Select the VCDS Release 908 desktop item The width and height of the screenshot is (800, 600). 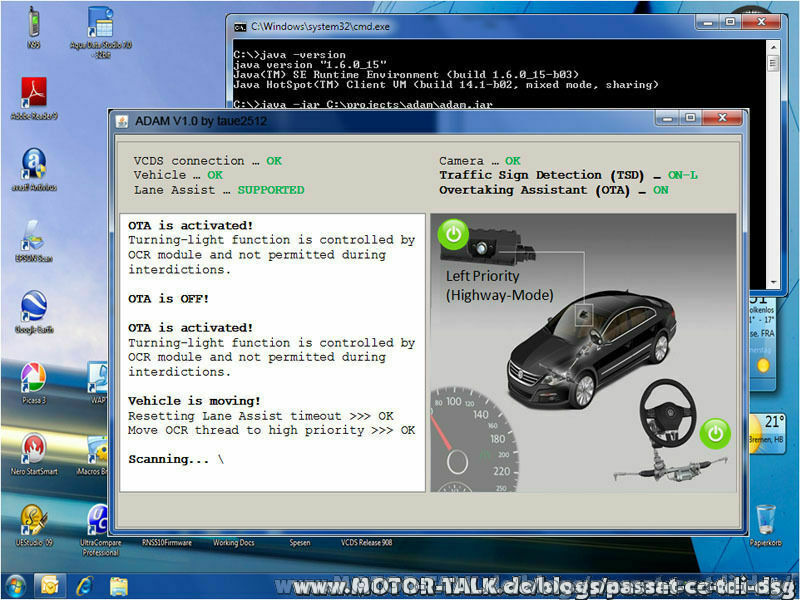(x=366, y=542)
